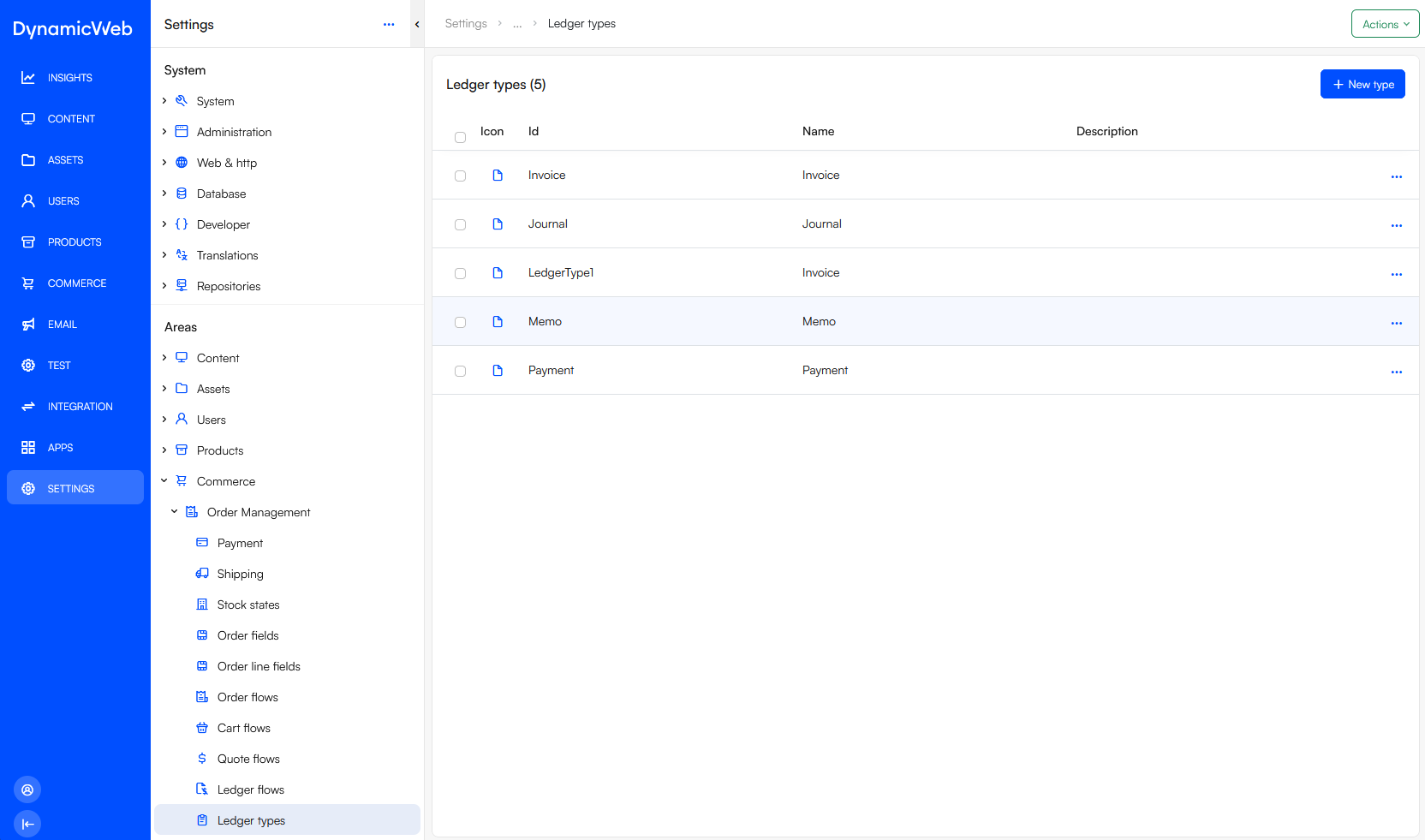Open the Apps grid icon
This screenshot has height=840, width=1425.
(28, 448)
